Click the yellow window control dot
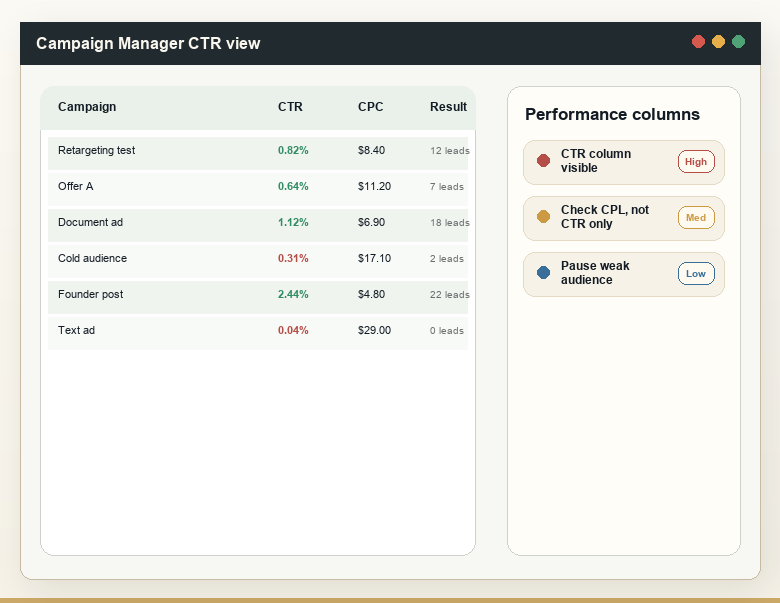This screenshot has width=780, height=603. tap(718, 42)
